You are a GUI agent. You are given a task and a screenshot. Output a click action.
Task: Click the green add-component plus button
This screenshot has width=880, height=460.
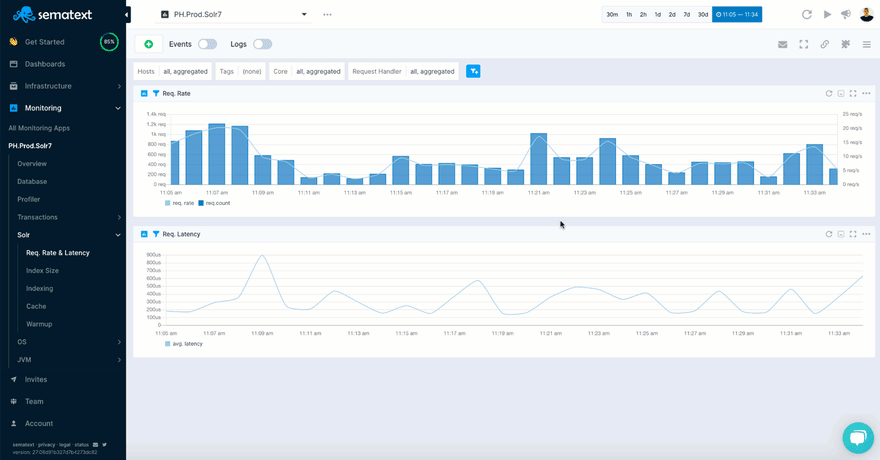(x=149, y=44)
